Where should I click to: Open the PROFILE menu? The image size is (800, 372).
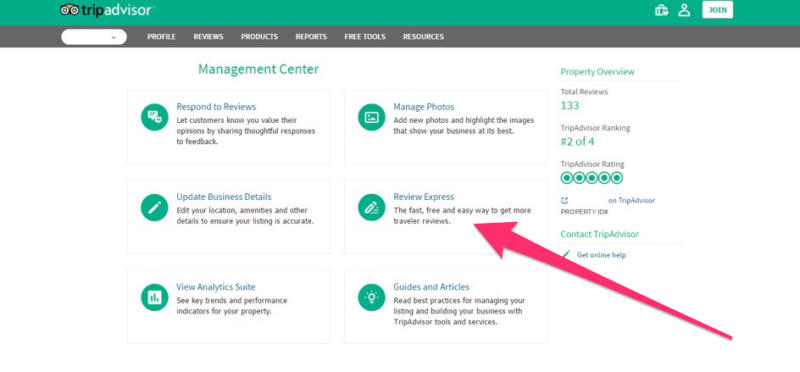click(161, 37)
